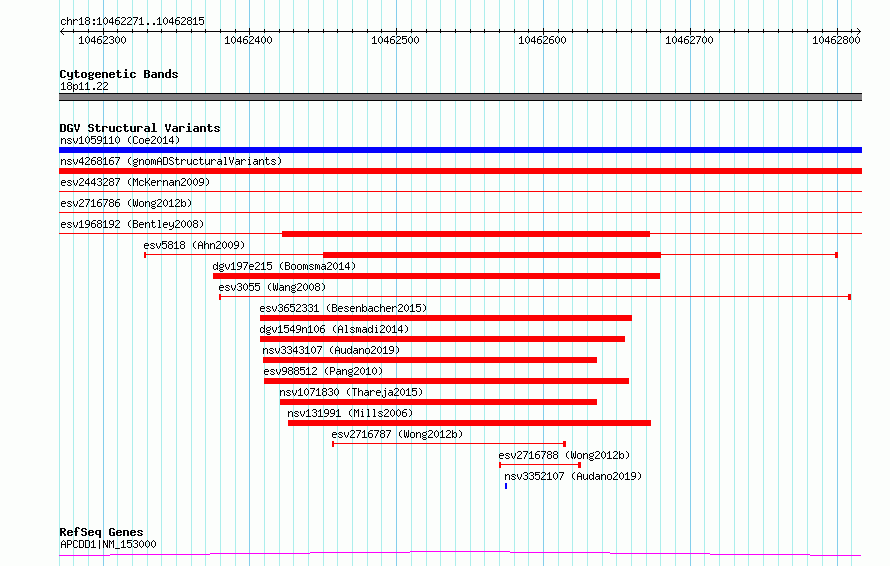Click the red dgv1549n106 variant bar
The height and width of the screenshot is (566, 890).
(x=442, y=339)
